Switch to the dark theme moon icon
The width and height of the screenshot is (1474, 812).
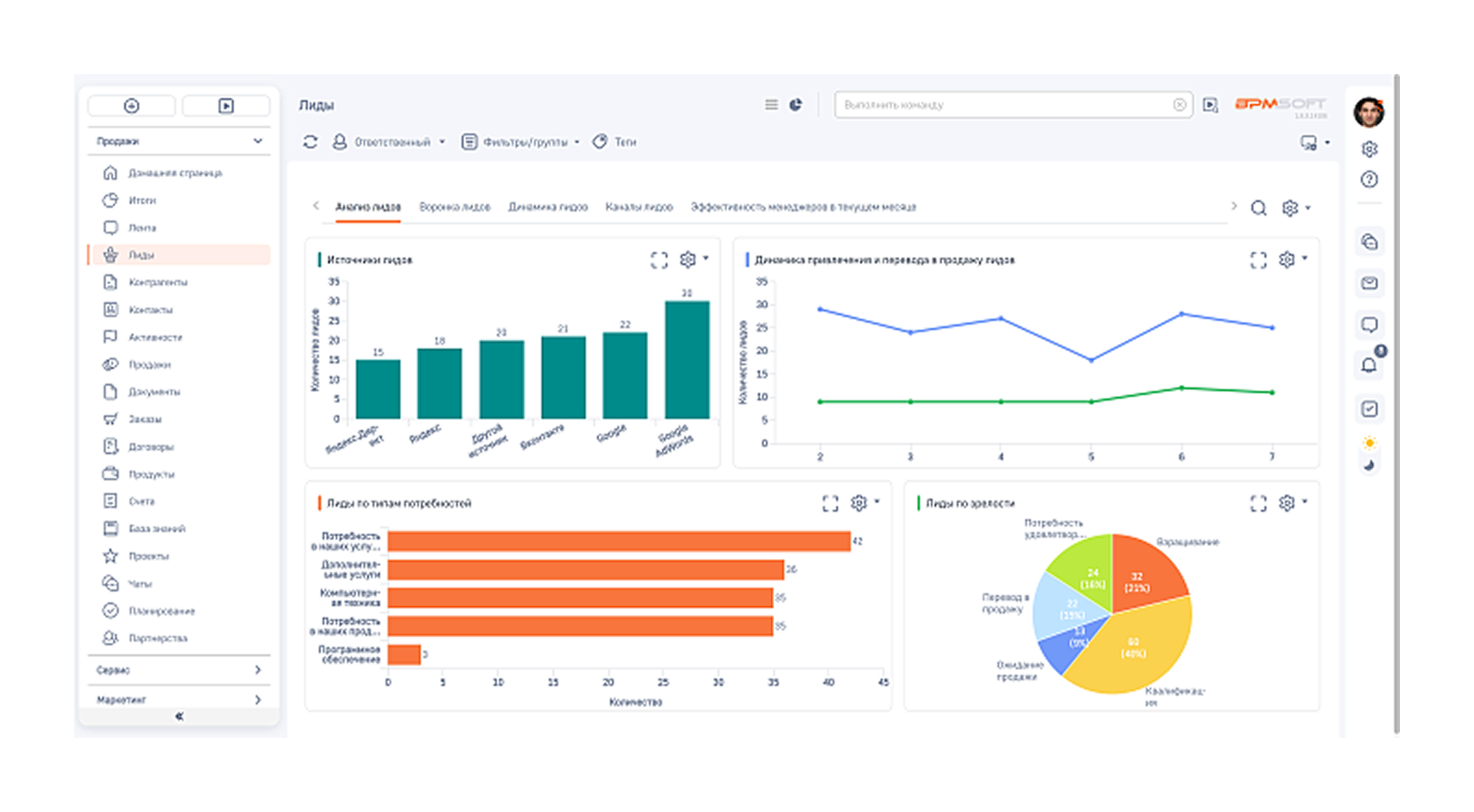tap(1369, 465)
